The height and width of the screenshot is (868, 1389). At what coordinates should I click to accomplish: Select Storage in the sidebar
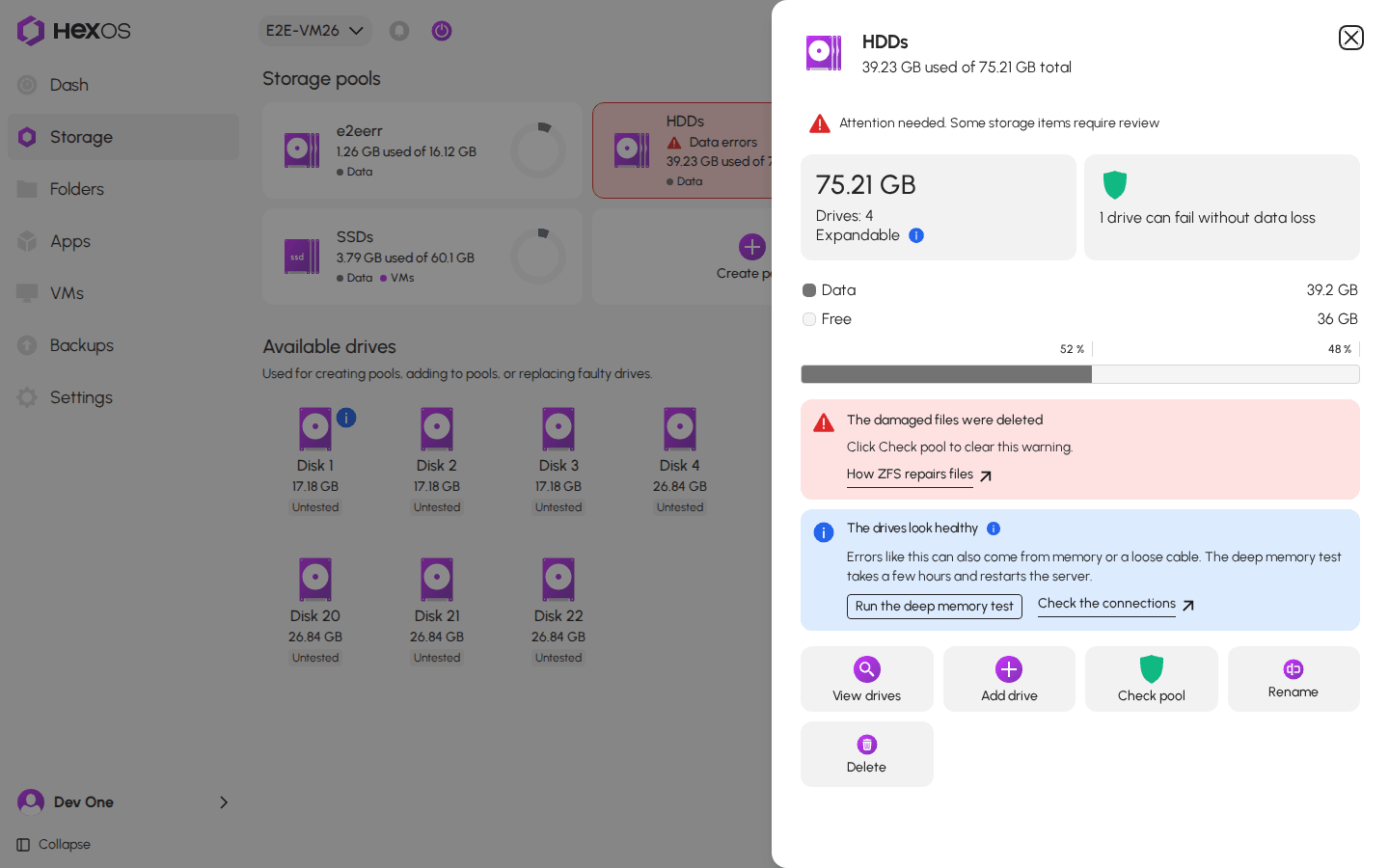point(123,137)
